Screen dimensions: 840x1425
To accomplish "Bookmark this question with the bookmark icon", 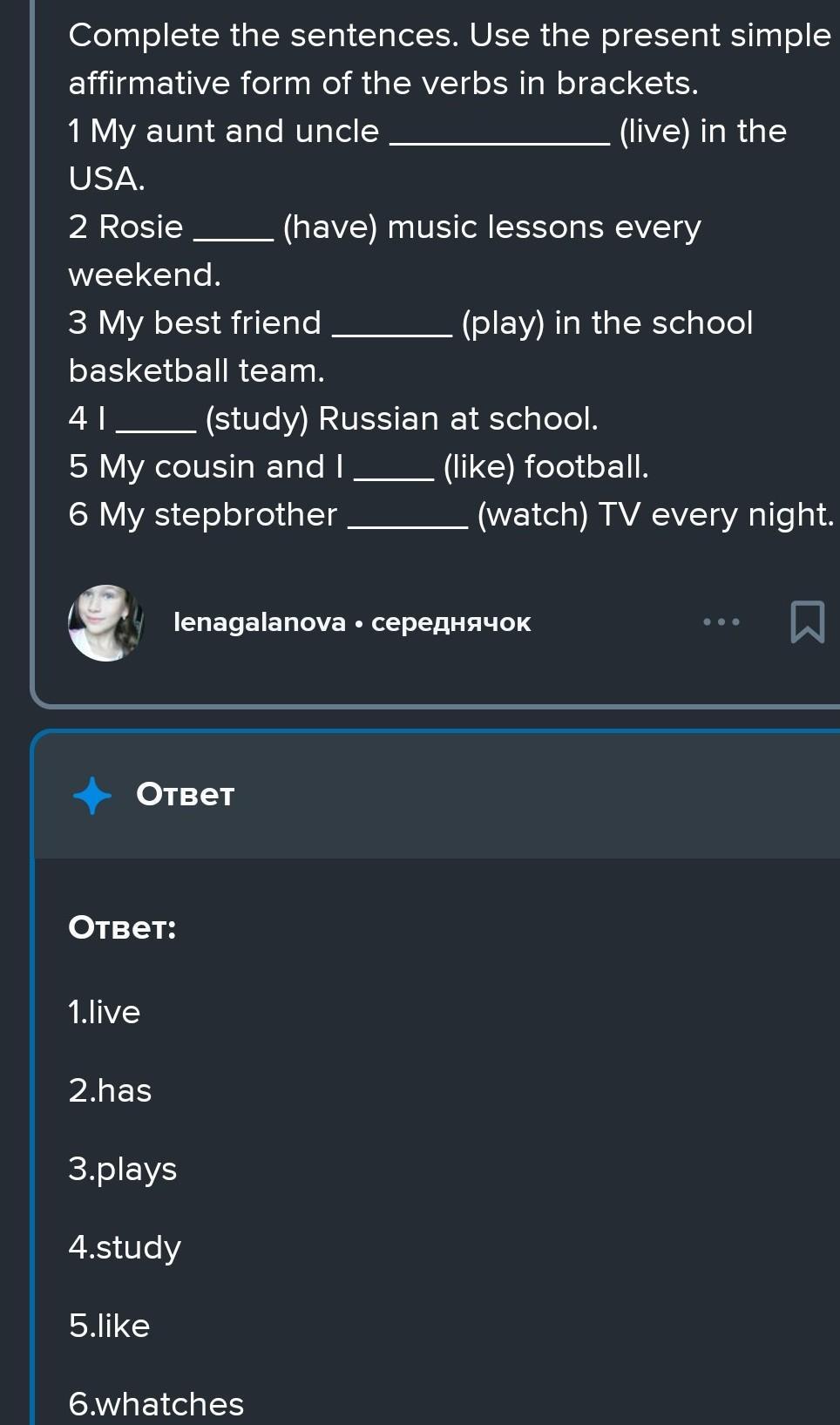I will pyautogui.click(x=807, y=621).
